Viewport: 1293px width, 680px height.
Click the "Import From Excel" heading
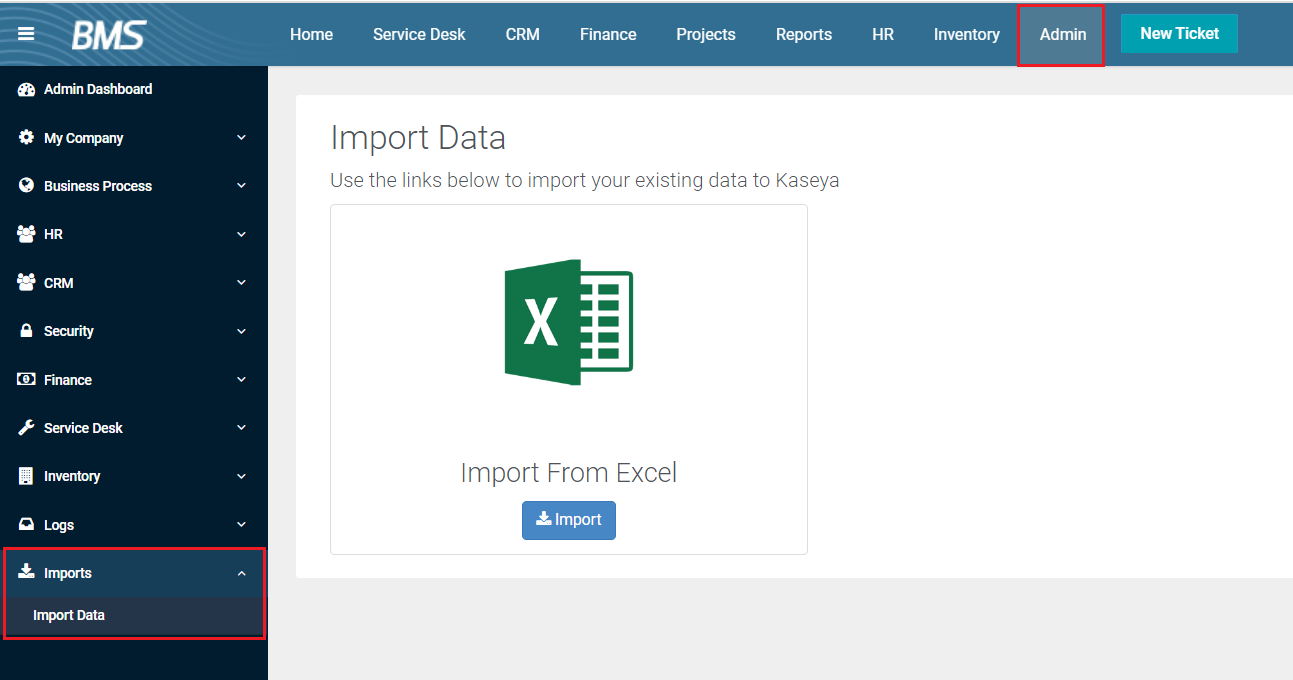pos(569,472)
